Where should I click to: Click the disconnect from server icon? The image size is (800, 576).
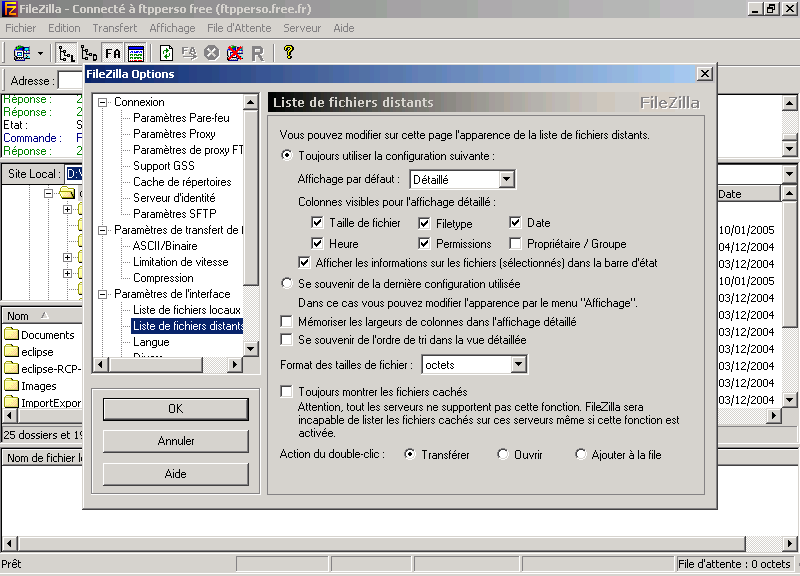(x=235, y=53)
